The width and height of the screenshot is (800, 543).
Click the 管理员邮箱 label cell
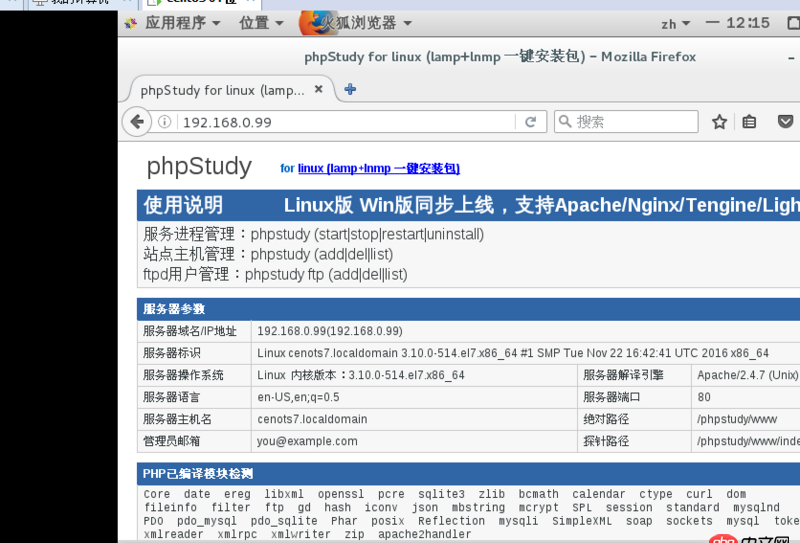(194, 441)
